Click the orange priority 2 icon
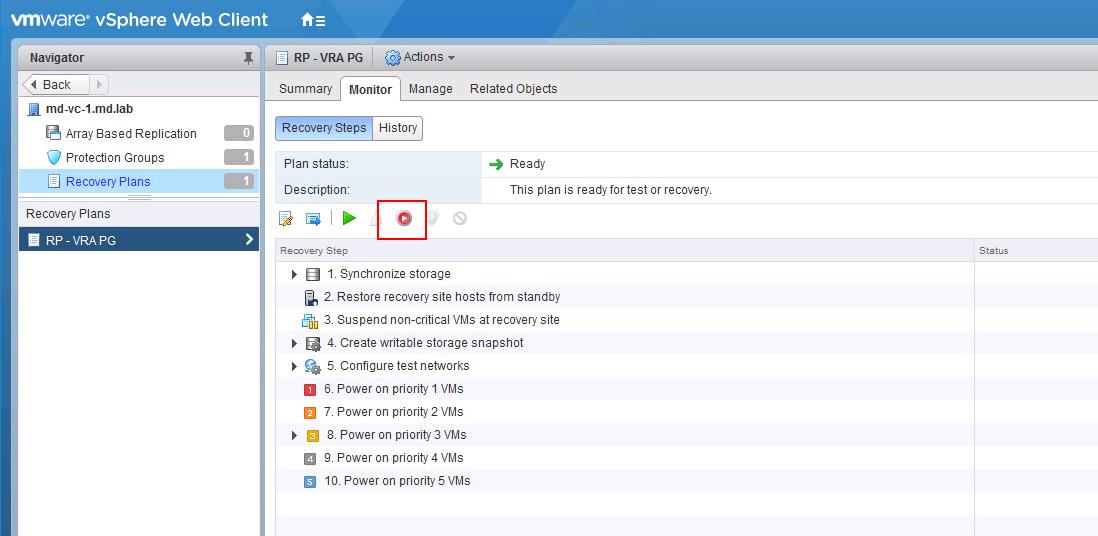The height and width of the screenshot is (536, 1098). click(310, 413)
